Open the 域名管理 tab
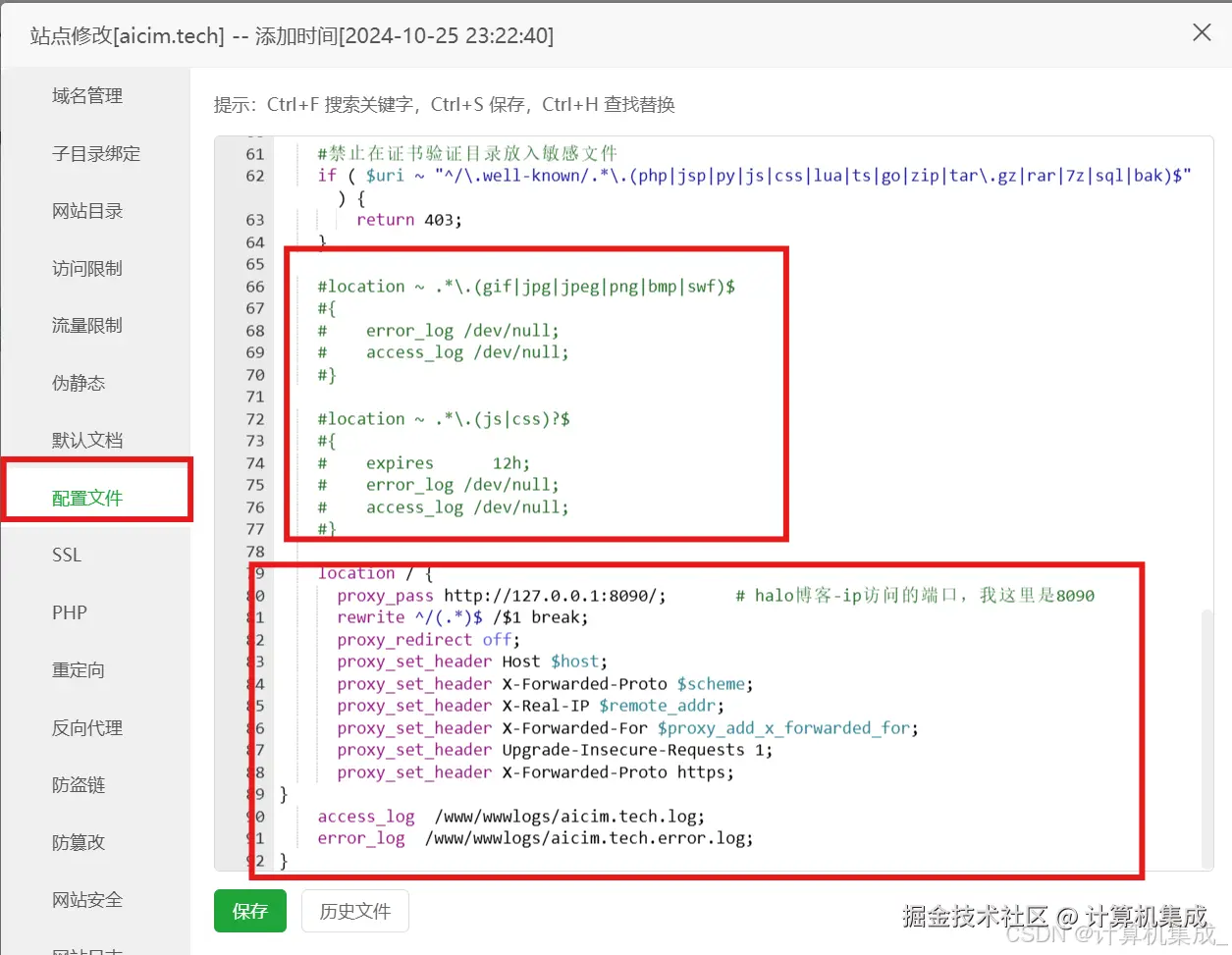The width and height of the screenshot is (1232, 955). coord(87,95)
